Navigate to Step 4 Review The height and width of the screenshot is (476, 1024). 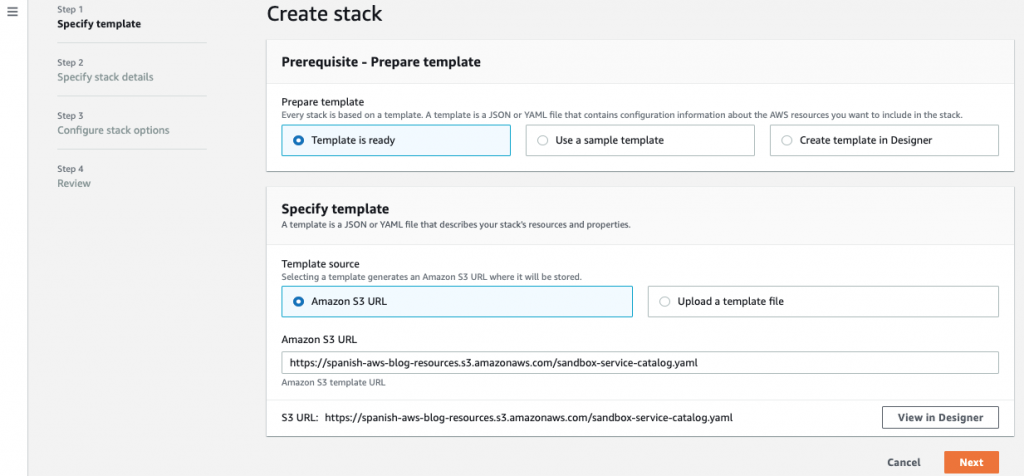tap(74, 183)
